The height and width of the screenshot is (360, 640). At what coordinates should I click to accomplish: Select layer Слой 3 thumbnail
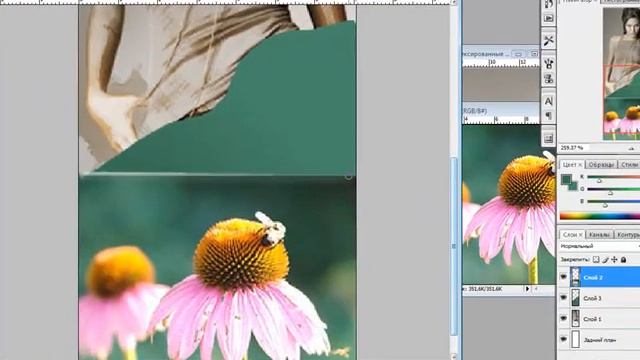575,298
